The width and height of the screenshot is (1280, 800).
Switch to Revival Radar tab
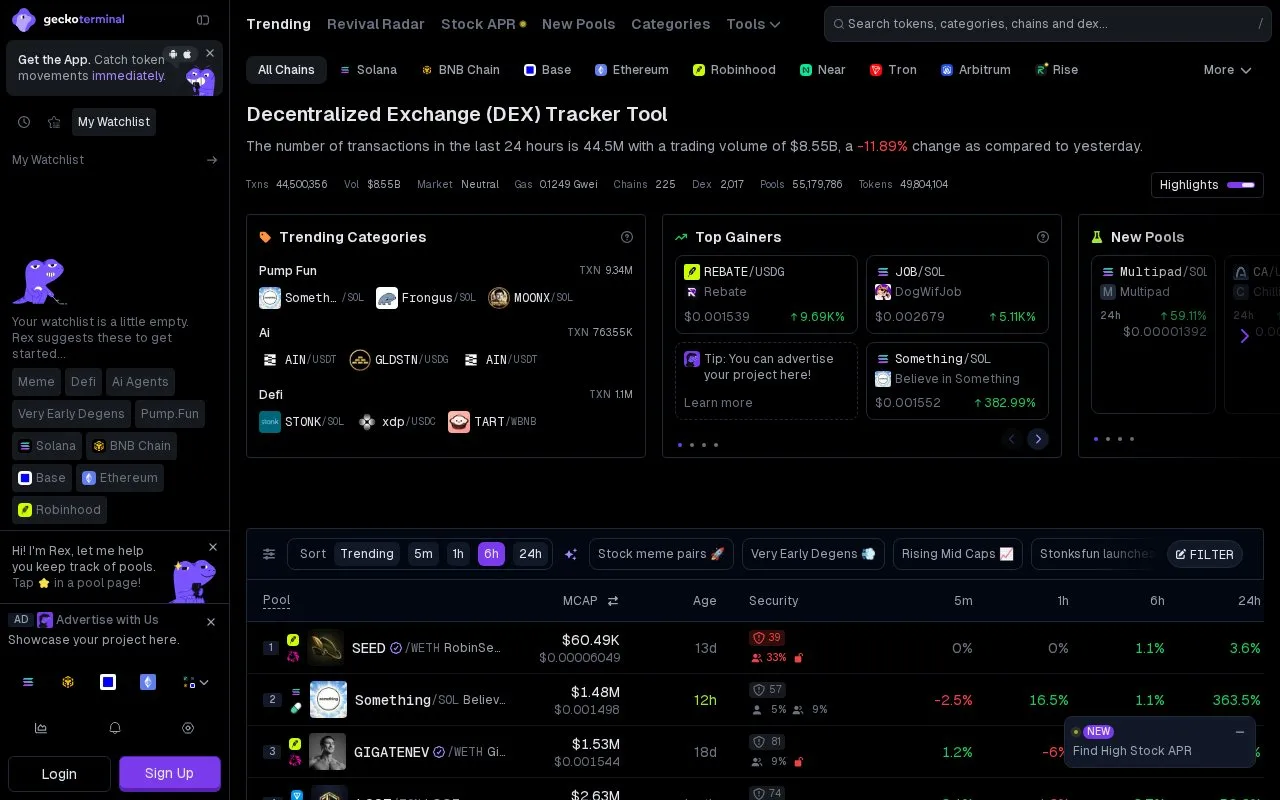(376, 24)
